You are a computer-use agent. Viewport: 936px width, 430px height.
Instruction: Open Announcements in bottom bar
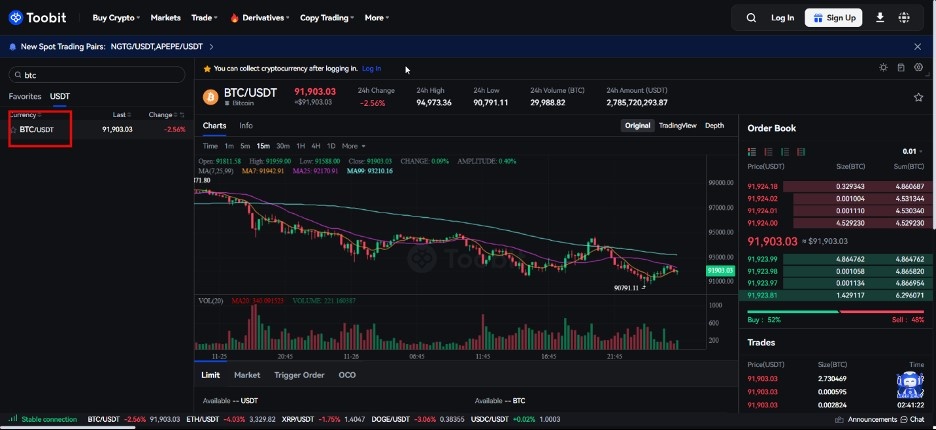867,419
